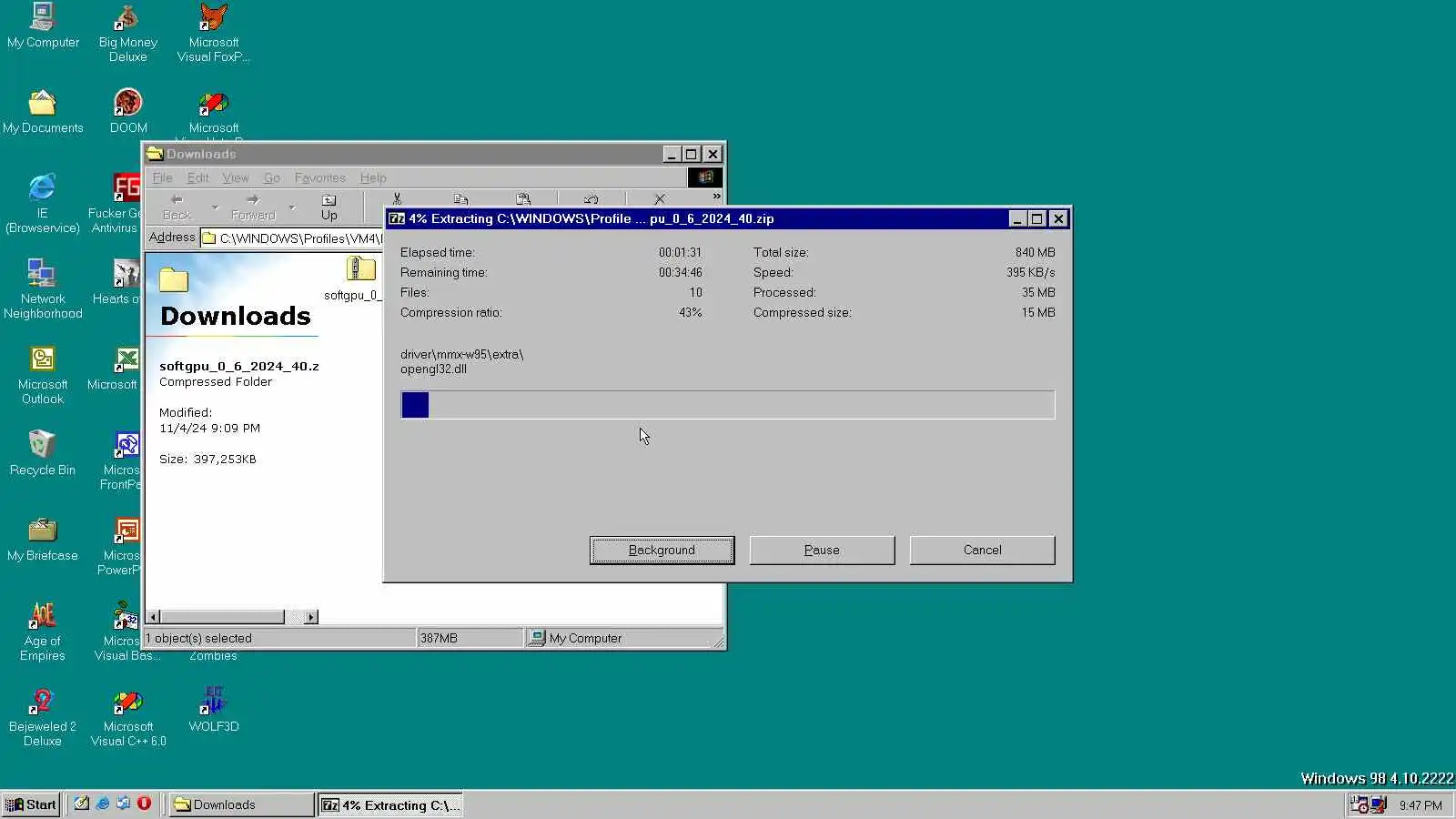This screenshot has width=1456, height=819.
Task: Click the Task Scheduler tray icon
Action: tap(1358, 804)
